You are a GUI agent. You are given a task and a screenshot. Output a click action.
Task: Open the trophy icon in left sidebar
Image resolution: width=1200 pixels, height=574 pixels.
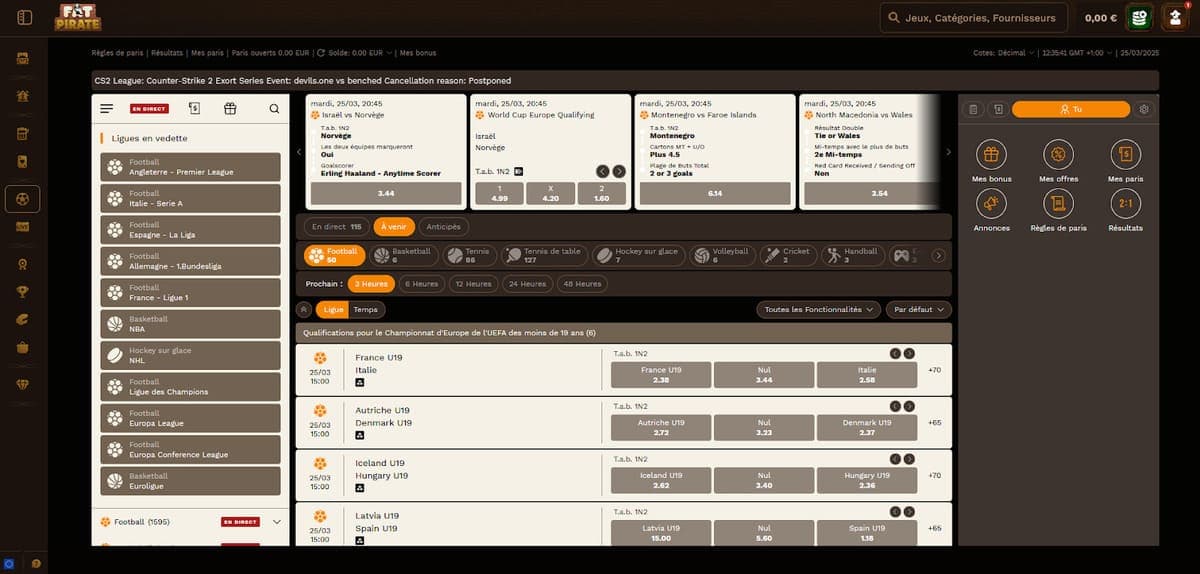[23, 292]
